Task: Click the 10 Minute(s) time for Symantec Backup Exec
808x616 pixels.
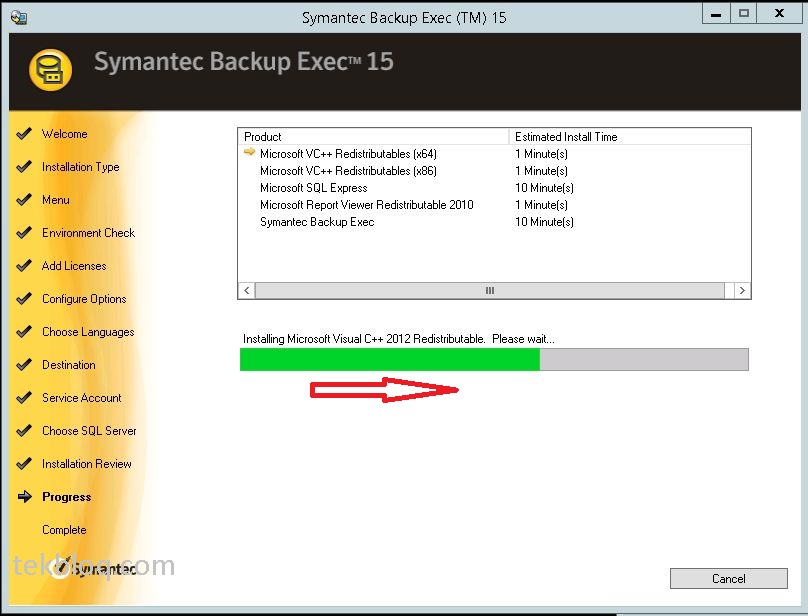Action: pos(544,222)
